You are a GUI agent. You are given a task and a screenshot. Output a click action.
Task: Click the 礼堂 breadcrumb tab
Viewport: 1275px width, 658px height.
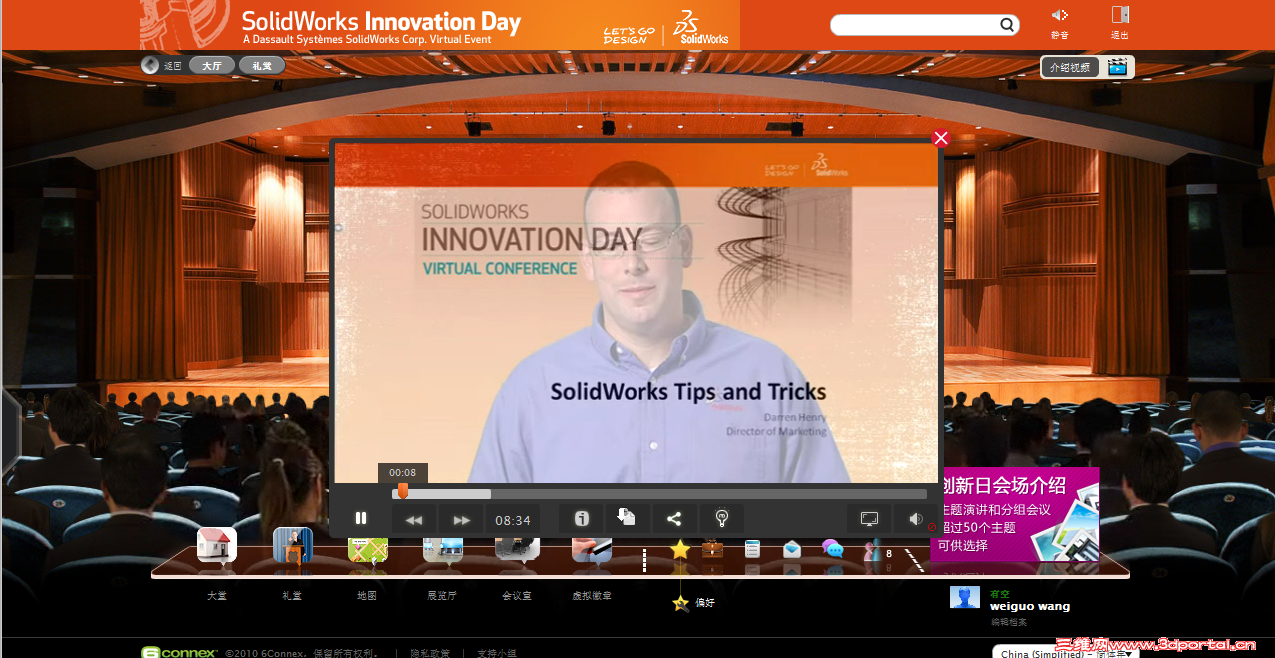coord(262,65)
